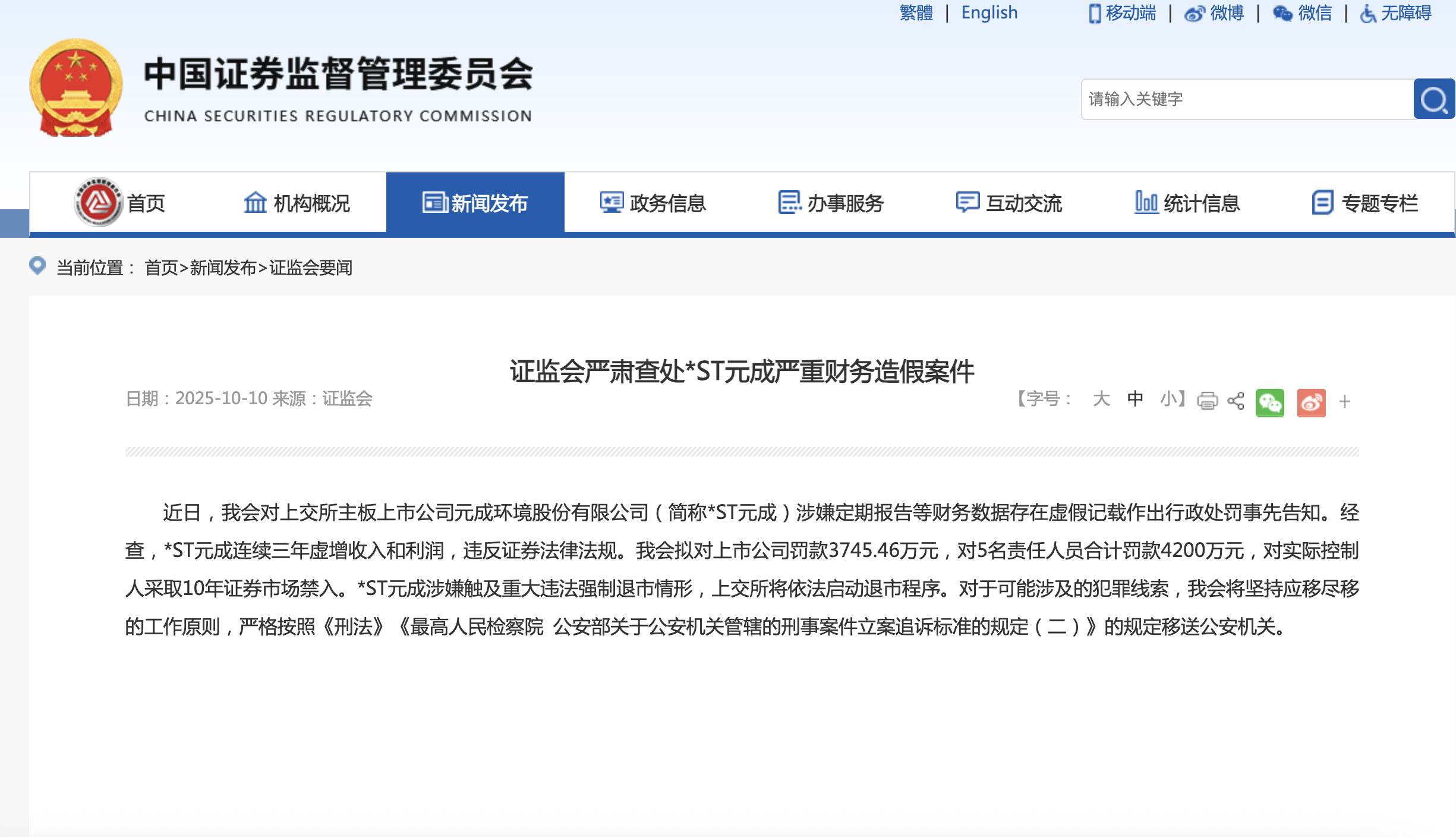Switch to 繁體 traditional Chinese

click(916, 13)
